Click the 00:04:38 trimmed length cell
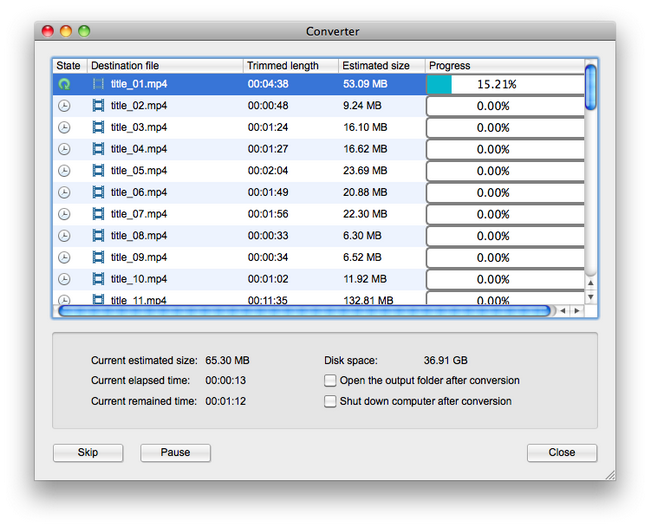This screenshot has height=528, width=650. 268,84
